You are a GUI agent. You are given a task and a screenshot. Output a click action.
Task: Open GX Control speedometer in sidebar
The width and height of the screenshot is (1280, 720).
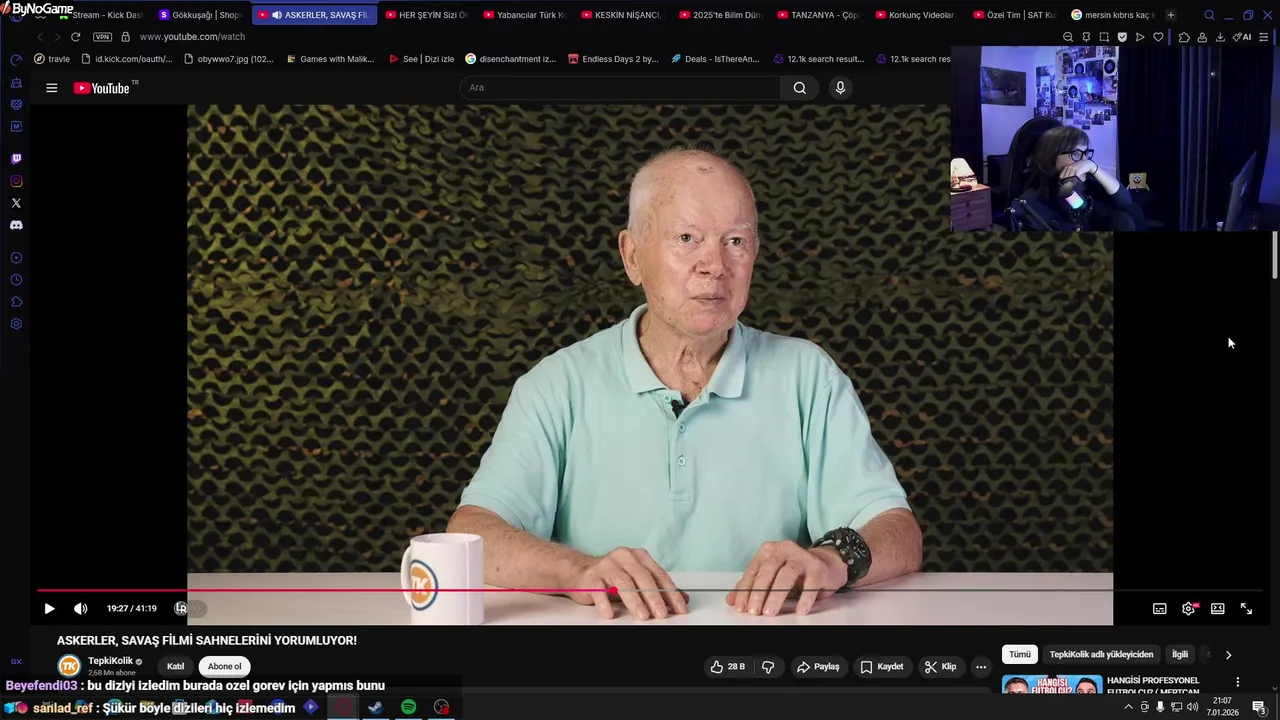click(16, 60)
